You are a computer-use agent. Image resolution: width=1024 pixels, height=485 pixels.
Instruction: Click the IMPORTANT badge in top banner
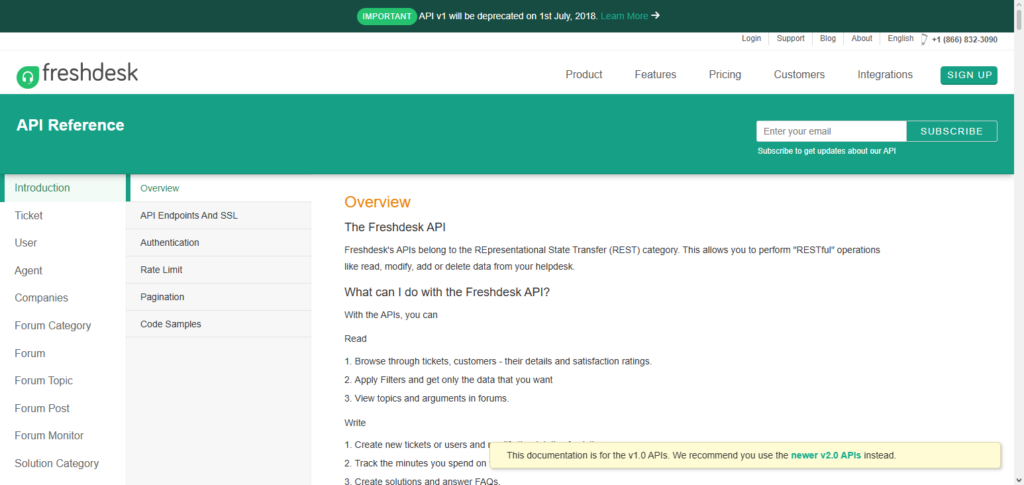pyautogui.click(x=387, y=16)
